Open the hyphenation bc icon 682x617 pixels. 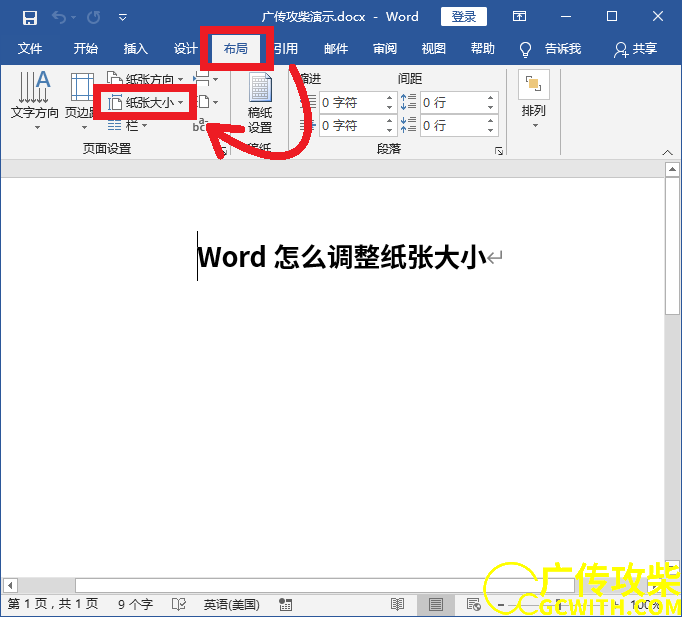pos(200,125)
